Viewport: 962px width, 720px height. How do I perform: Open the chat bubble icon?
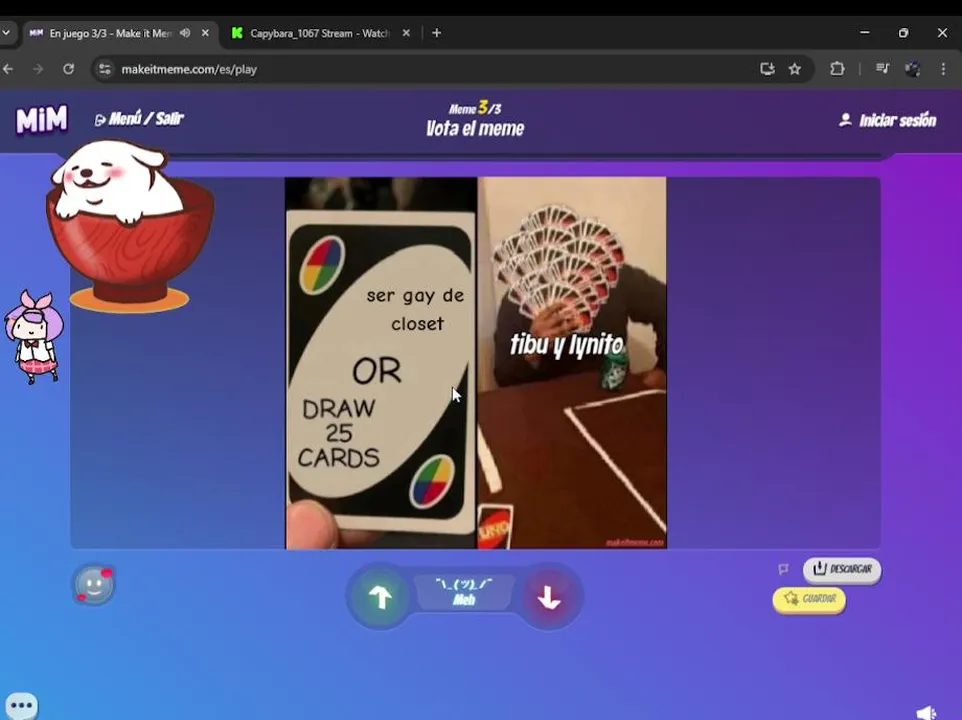click(x=21, y=705)
